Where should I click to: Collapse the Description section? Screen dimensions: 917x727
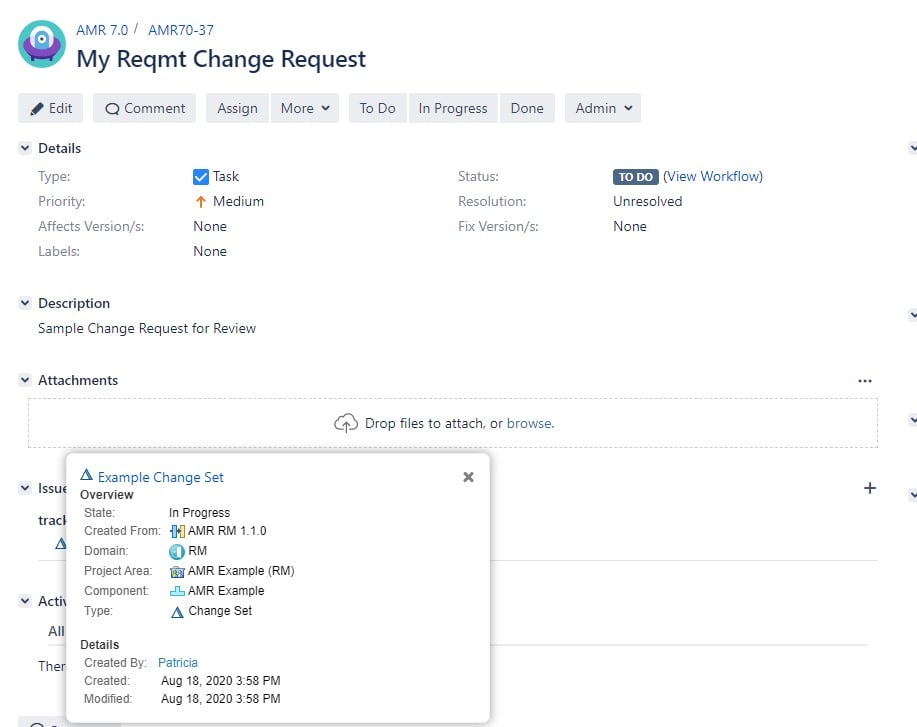click(x=24, y=303)
